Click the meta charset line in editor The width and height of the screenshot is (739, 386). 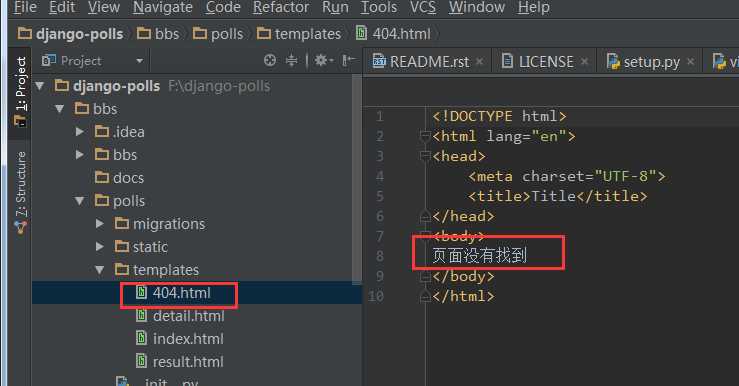[567, 176]
